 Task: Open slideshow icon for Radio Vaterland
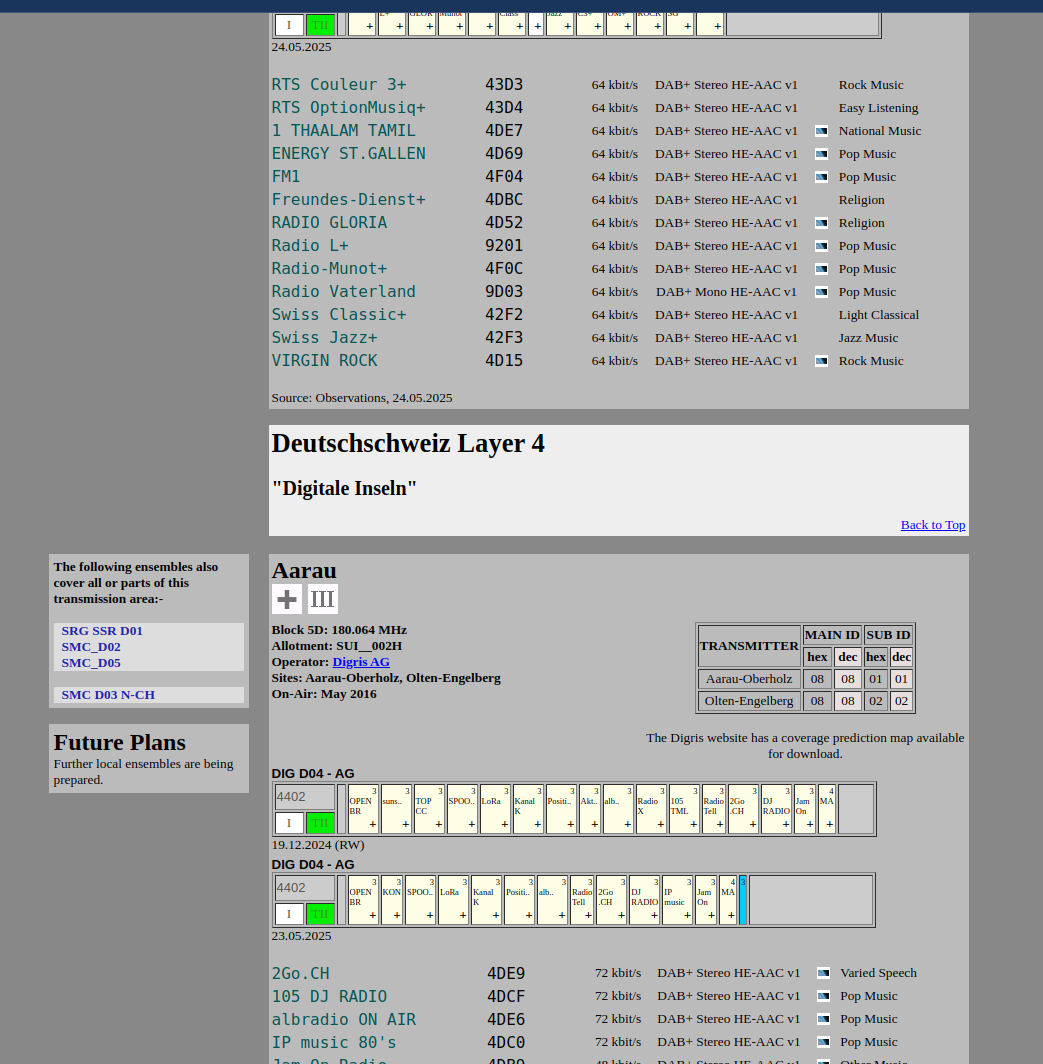pyautogui.click(x=821, y=292)
